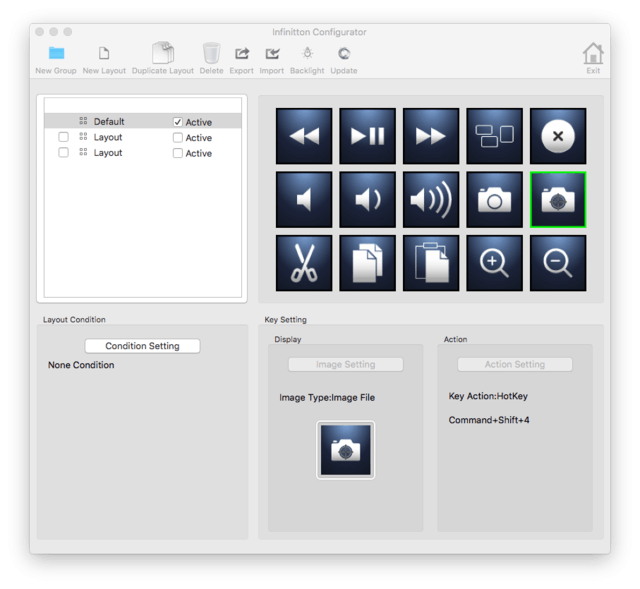Click the Import toolbar icon

[272, 53]
